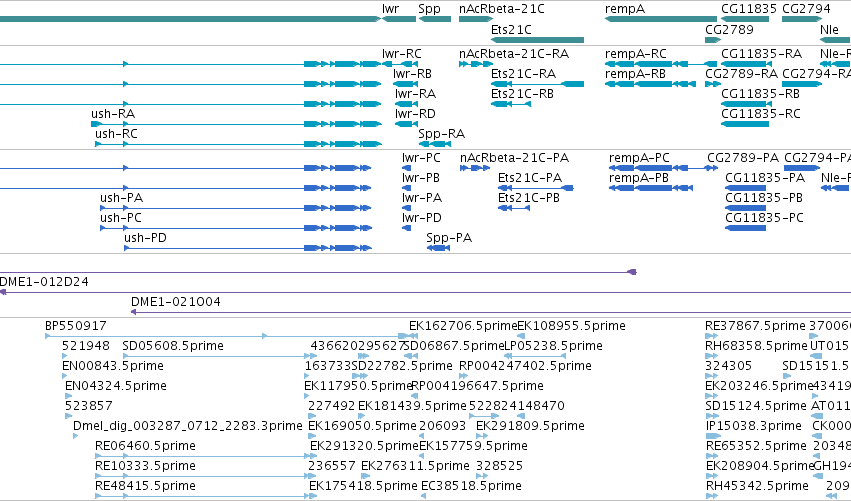Screen dimensions: 851x501
Task: Click the ush-PD protein label
Action: (x=145, y=238)
